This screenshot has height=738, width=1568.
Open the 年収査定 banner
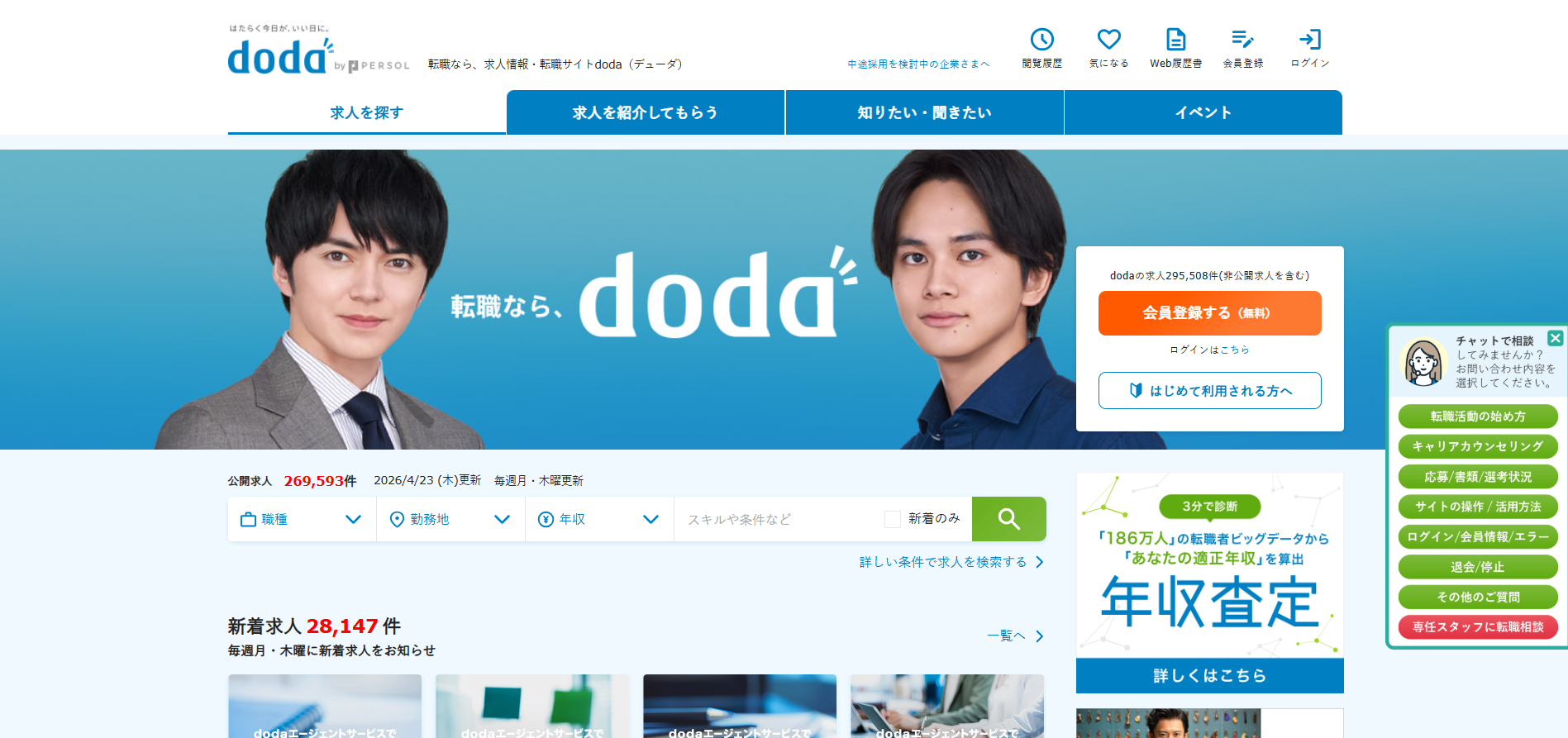pyautogui.click(x=1209, y=583)
